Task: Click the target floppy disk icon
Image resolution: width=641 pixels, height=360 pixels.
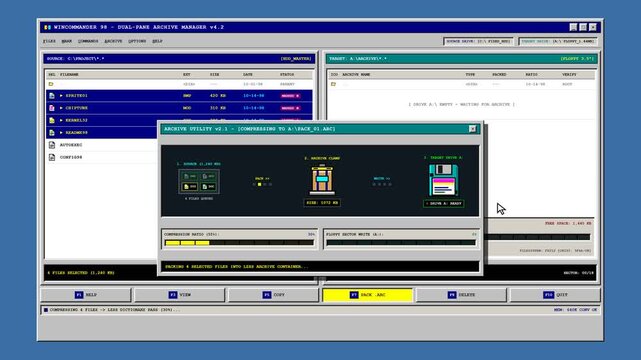Action: pos(444,180)
